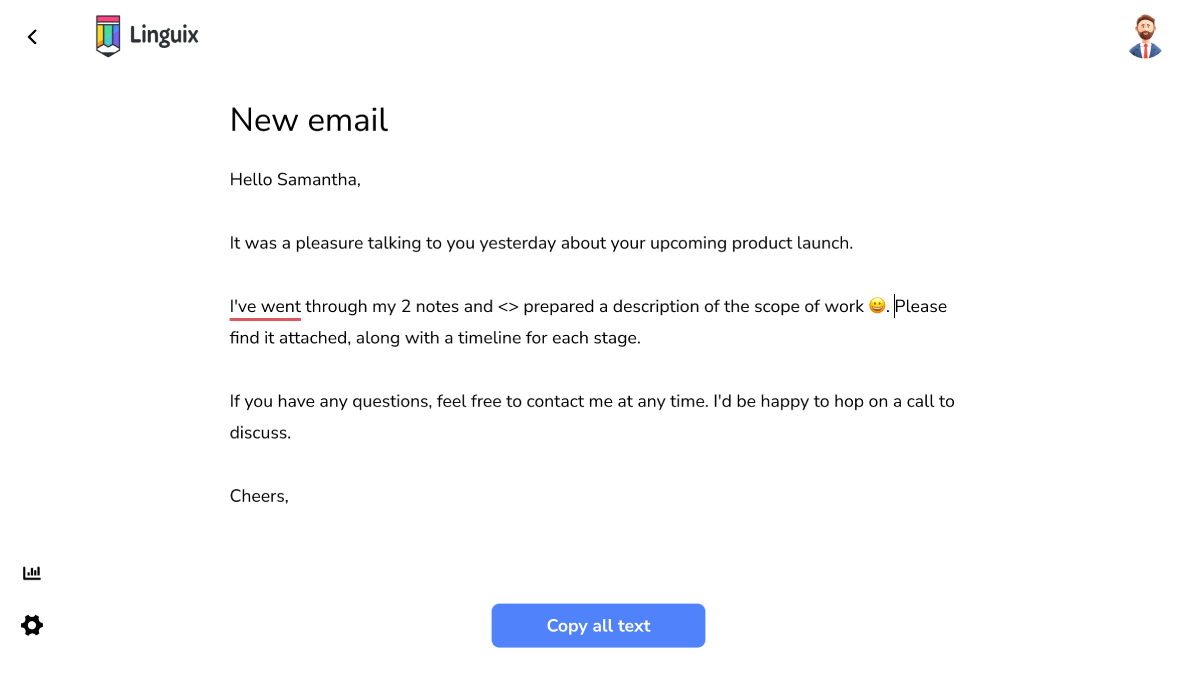Viewport: 1200px width, 678px height.
Task: Click the word "pleasure" in the email
Action: click(x=329, y=243)
